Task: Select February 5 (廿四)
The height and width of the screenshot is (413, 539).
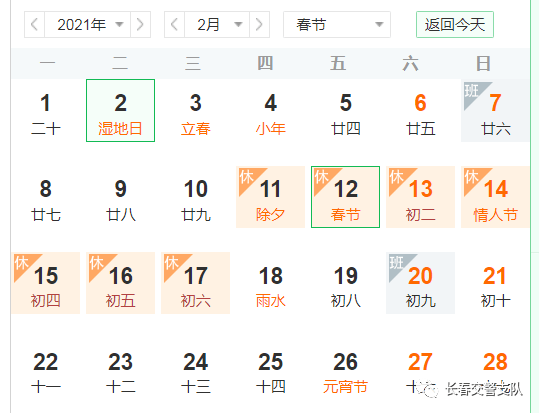Action: click(x=345, y=110)
